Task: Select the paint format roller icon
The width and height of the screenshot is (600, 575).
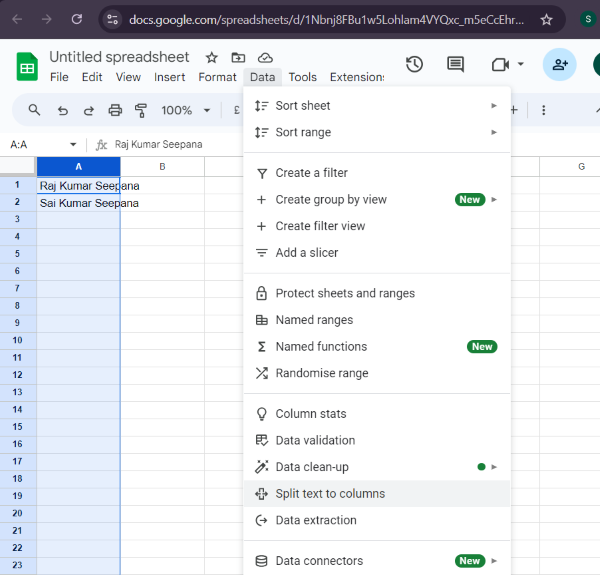Action: coord(141,110)
